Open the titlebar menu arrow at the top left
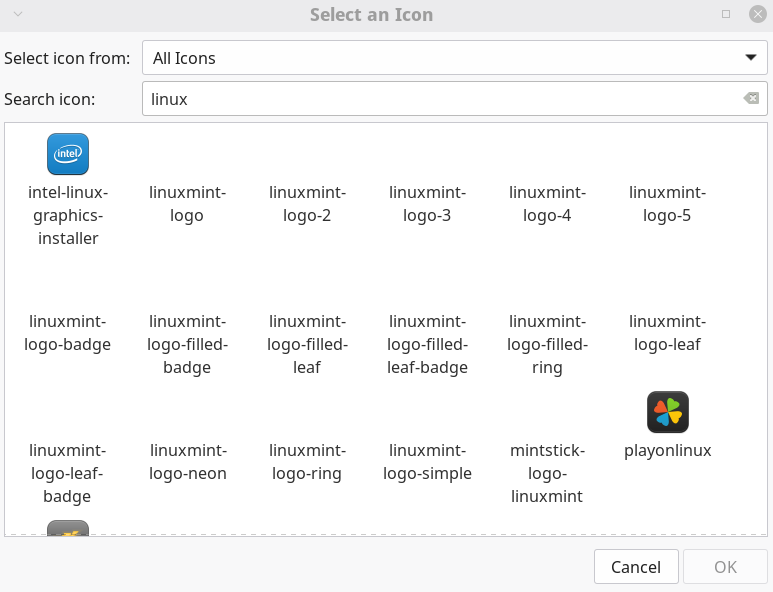Screen dimensions: 773x592 (x=17, y=15)
